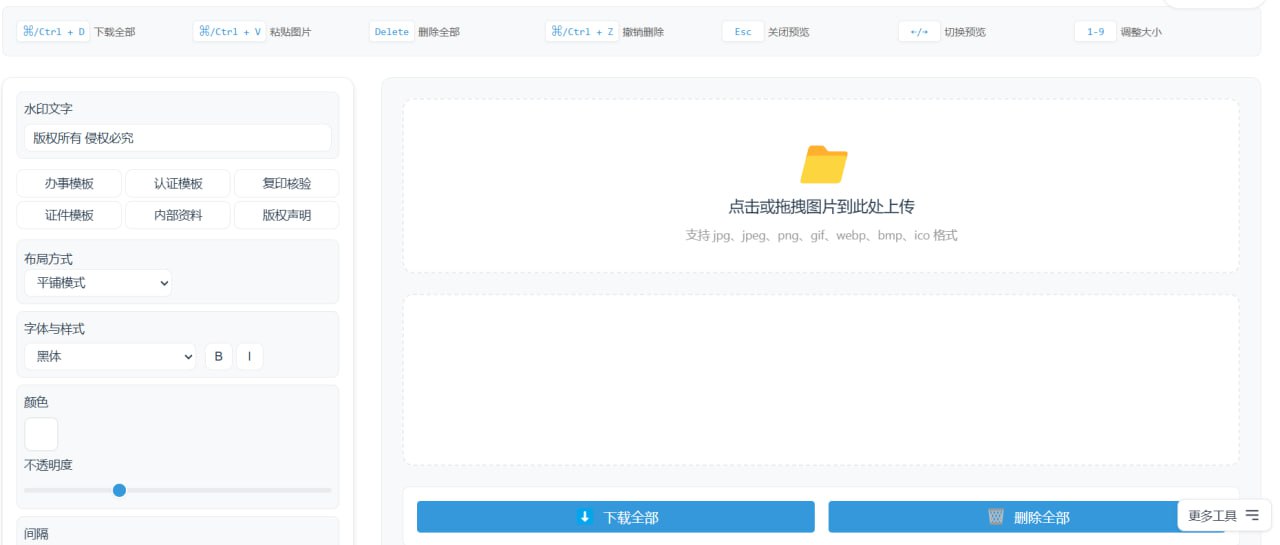Apply the 复印核验 template

(286, 184)
